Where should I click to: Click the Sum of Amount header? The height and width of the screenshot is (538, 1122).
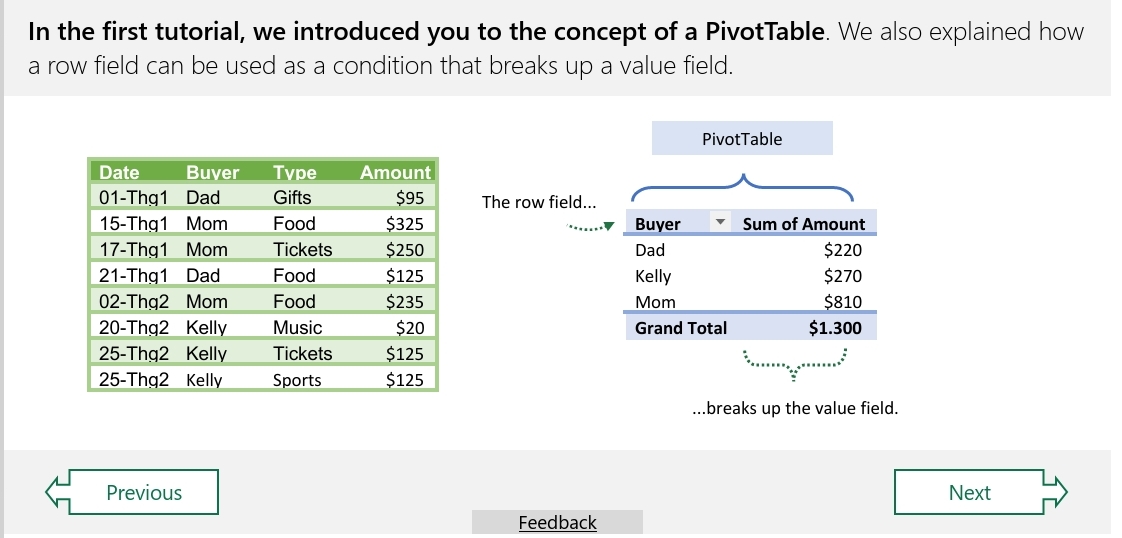(x=804, y=224)
